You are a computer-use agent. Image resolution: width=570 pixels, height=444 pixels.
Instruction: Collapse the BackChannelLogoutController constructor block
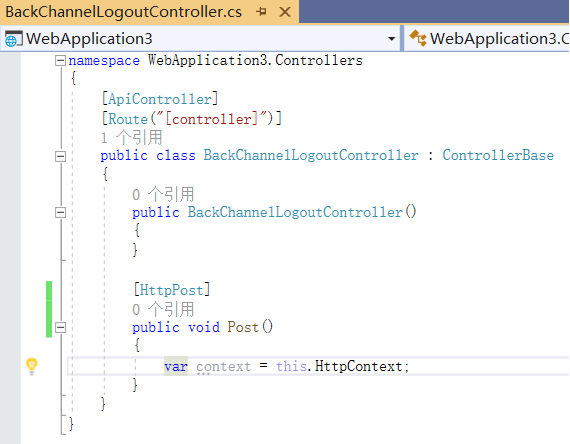pos(60,212)
